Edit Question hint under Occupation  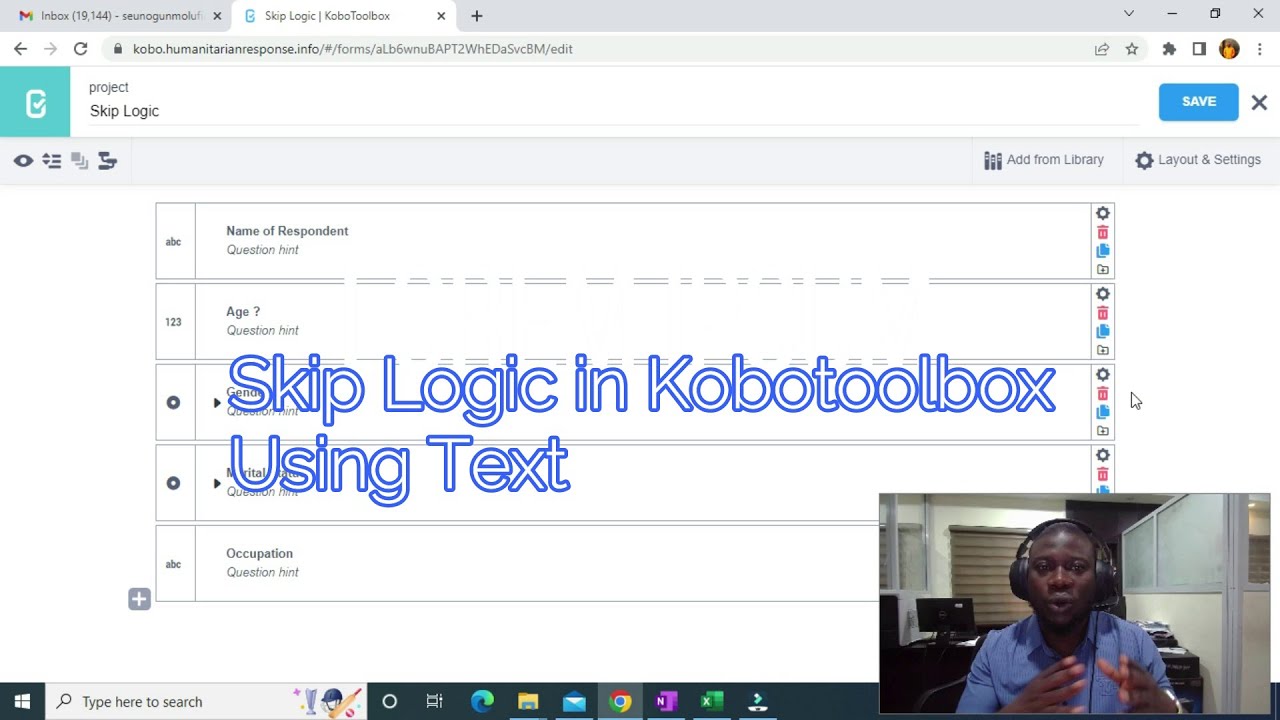[x=262, y=573]
